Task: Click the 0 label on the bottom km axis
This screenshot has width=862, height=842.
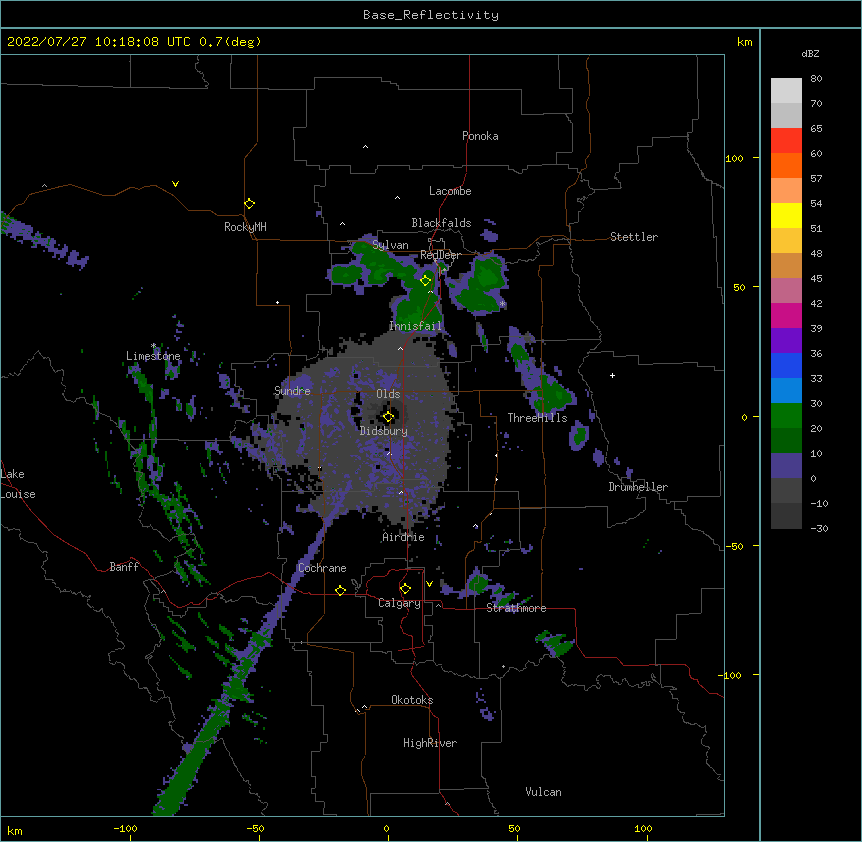Action: tap(386, 828)
